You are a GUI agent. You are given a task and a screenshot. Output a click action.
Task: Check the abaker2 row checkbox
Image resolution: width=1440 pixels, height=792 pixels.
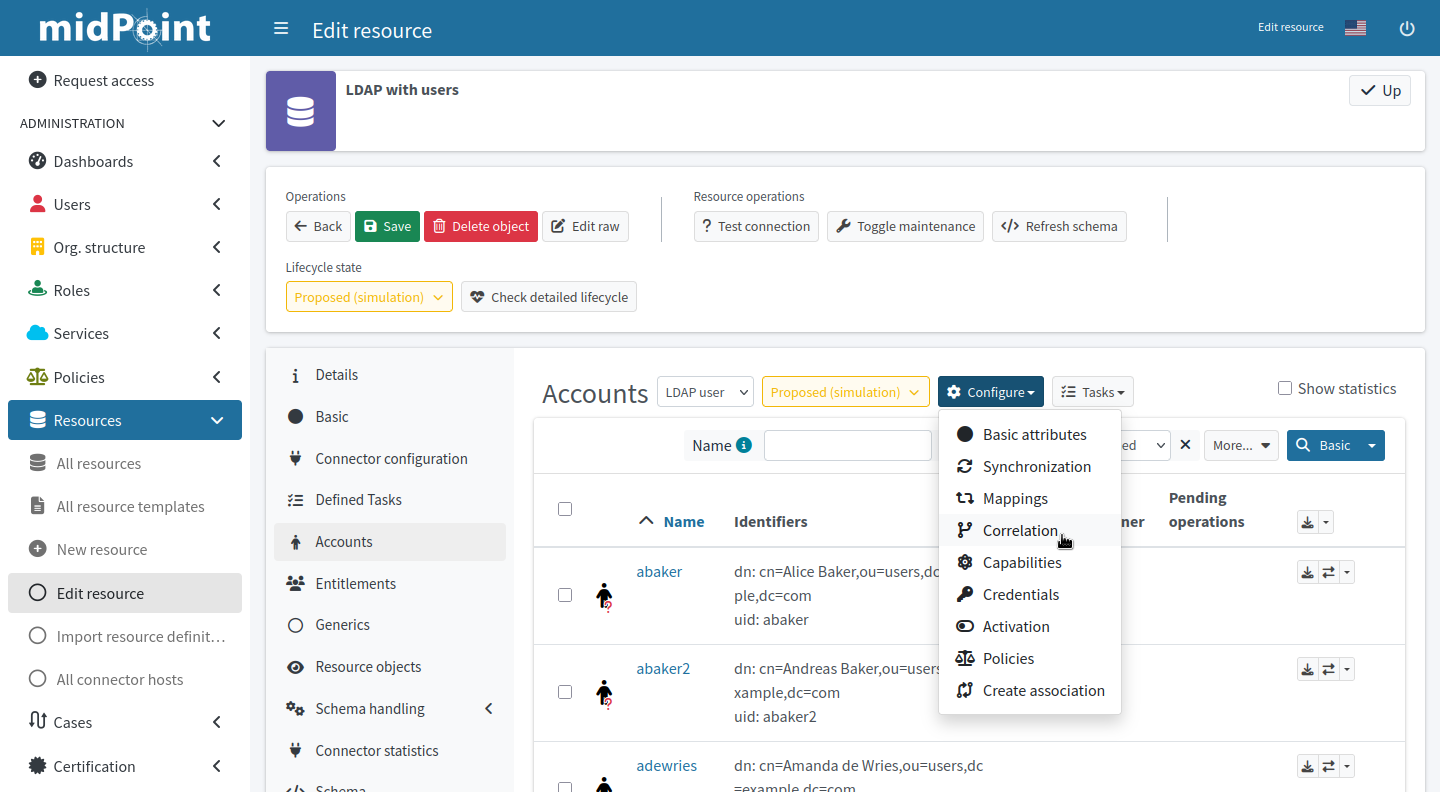[565, 691]
